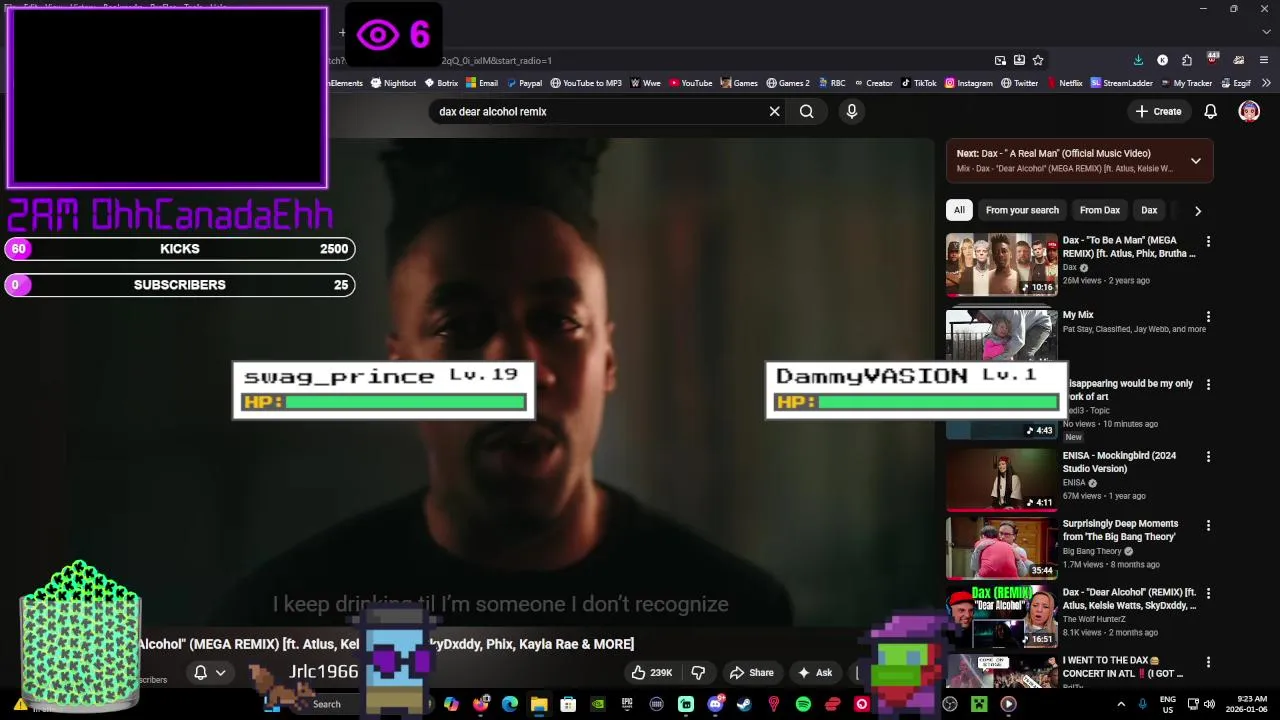Show hidden system tray icons
Screen dimensions: 1280x720
pos(1121,704)
